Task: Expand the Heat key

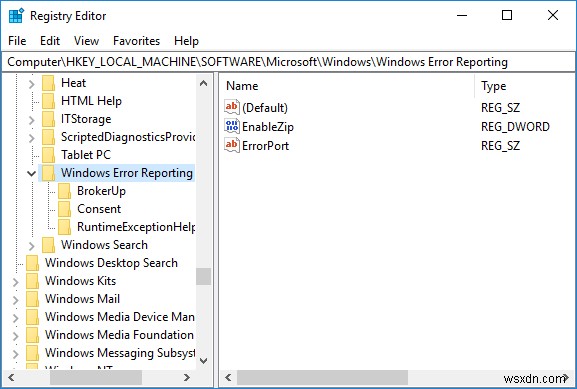Action: tap(32, 84)
